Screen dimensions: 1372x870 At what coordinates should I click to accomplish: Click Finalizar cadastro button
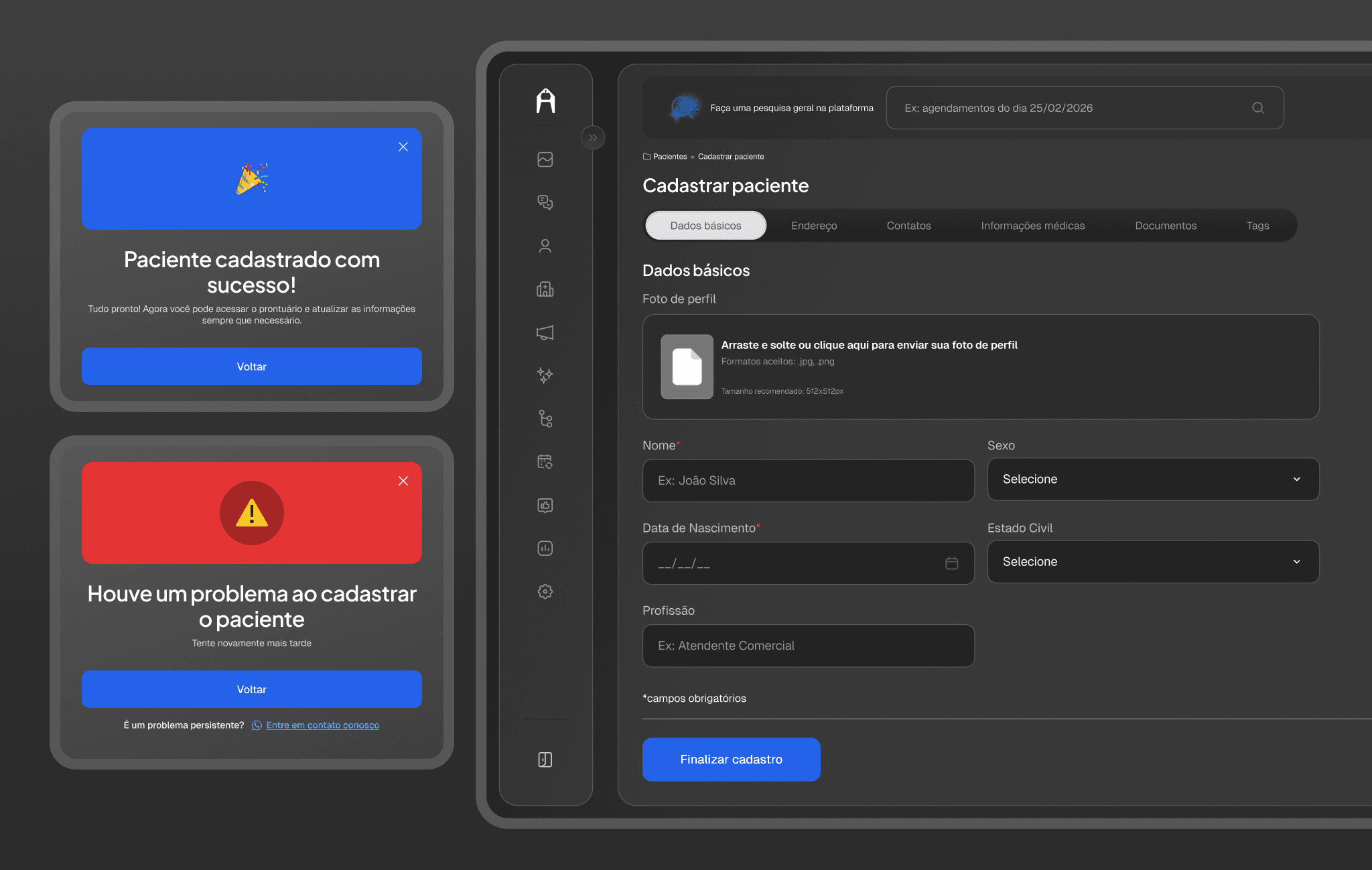pyautogui.click(x=731, y=759)
